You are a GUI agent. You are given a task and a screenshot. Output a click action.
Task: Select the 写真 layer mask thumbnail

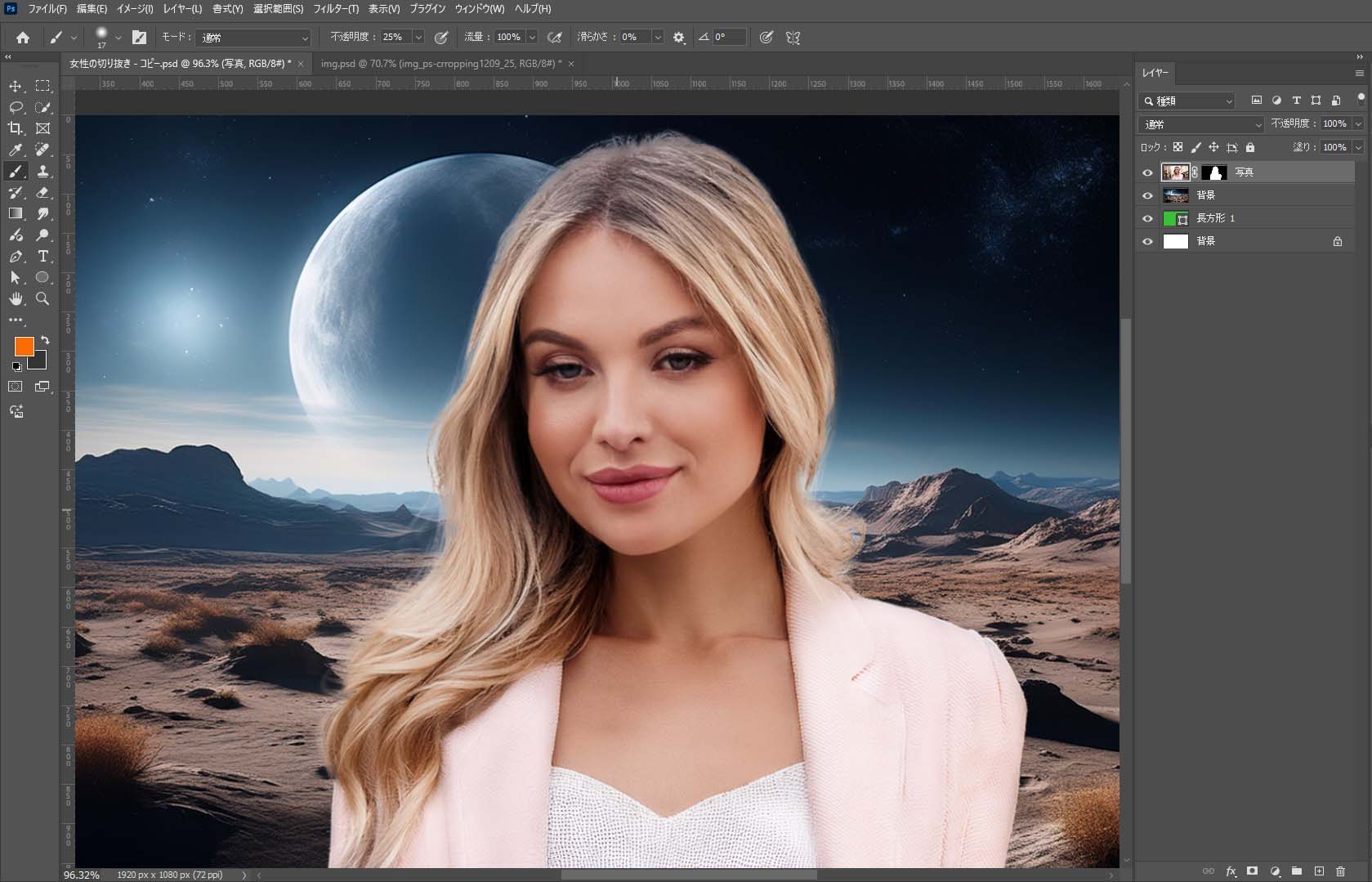point(1214,172)
